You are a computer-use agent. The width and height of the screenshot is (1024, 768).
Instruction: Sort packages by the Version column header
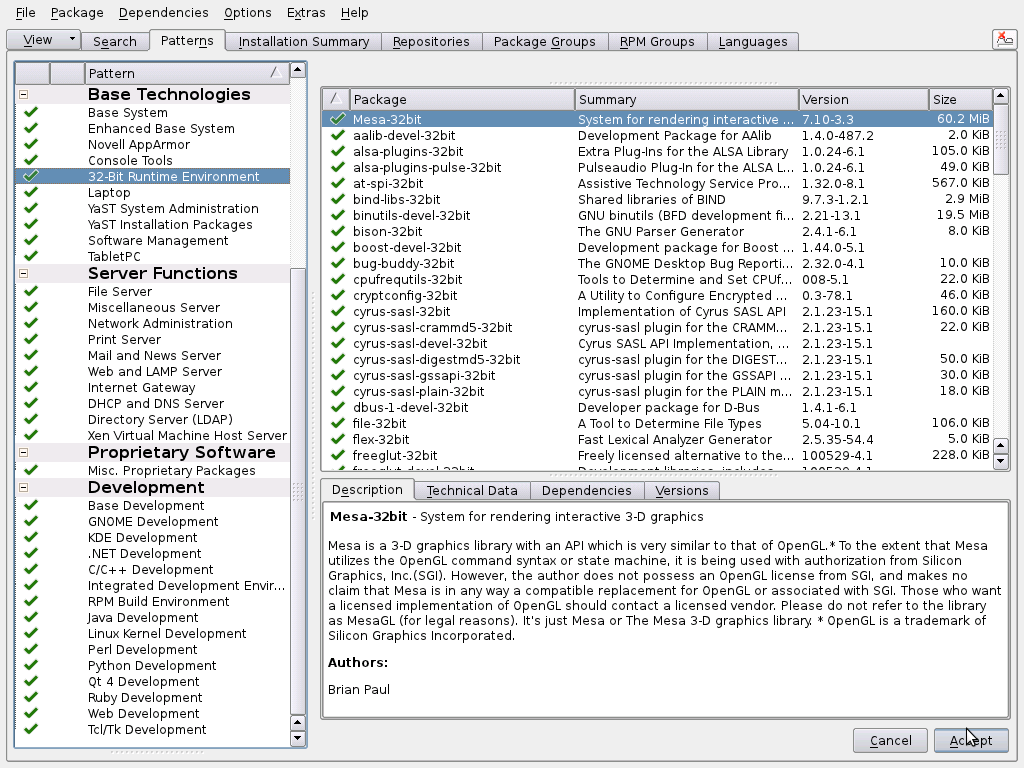(x=863, y=99)
